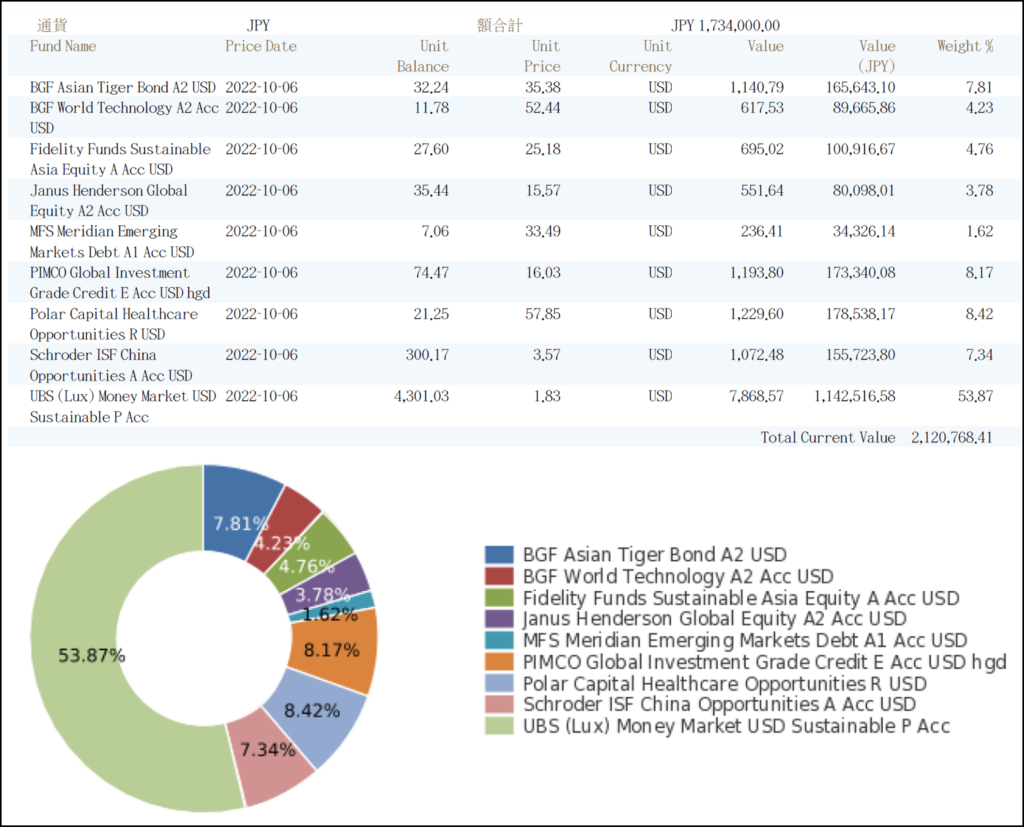Click the BGF Asian Tiger Bond legend swatch
Viewport: 1024px width, 827px height.
[x=499, y=555]
